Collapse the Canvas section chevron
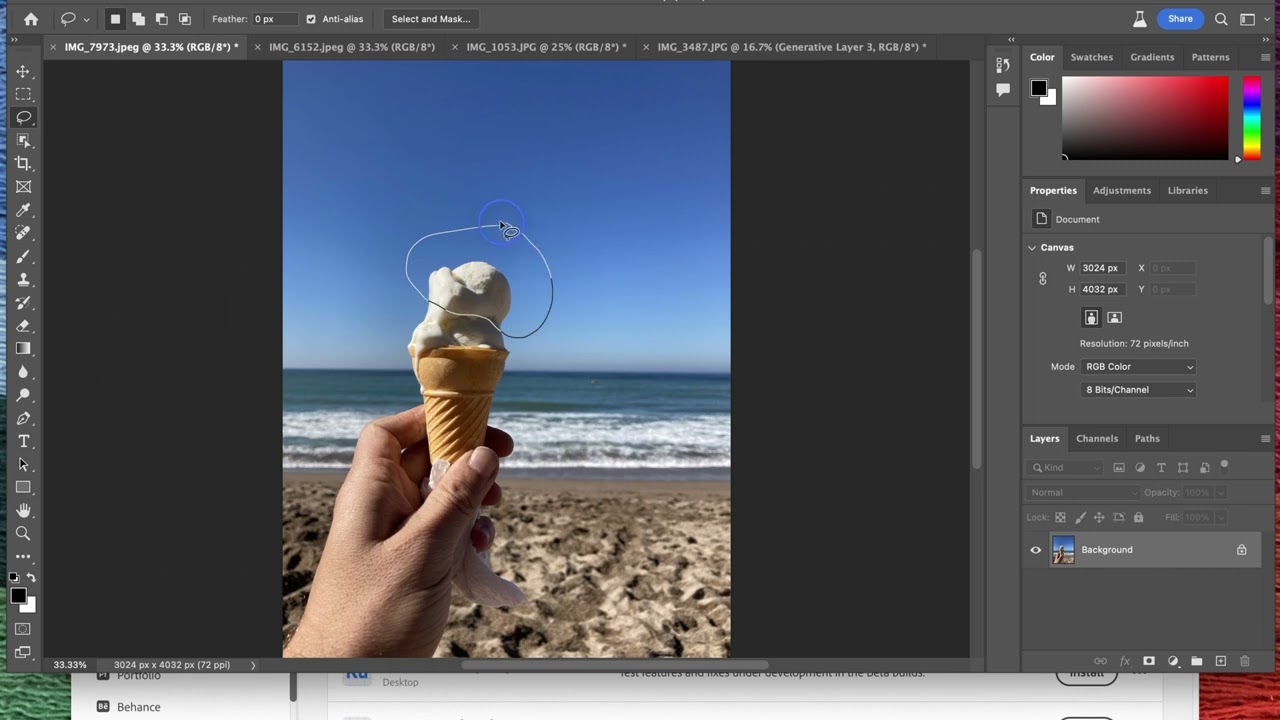 coord(1032,248)
